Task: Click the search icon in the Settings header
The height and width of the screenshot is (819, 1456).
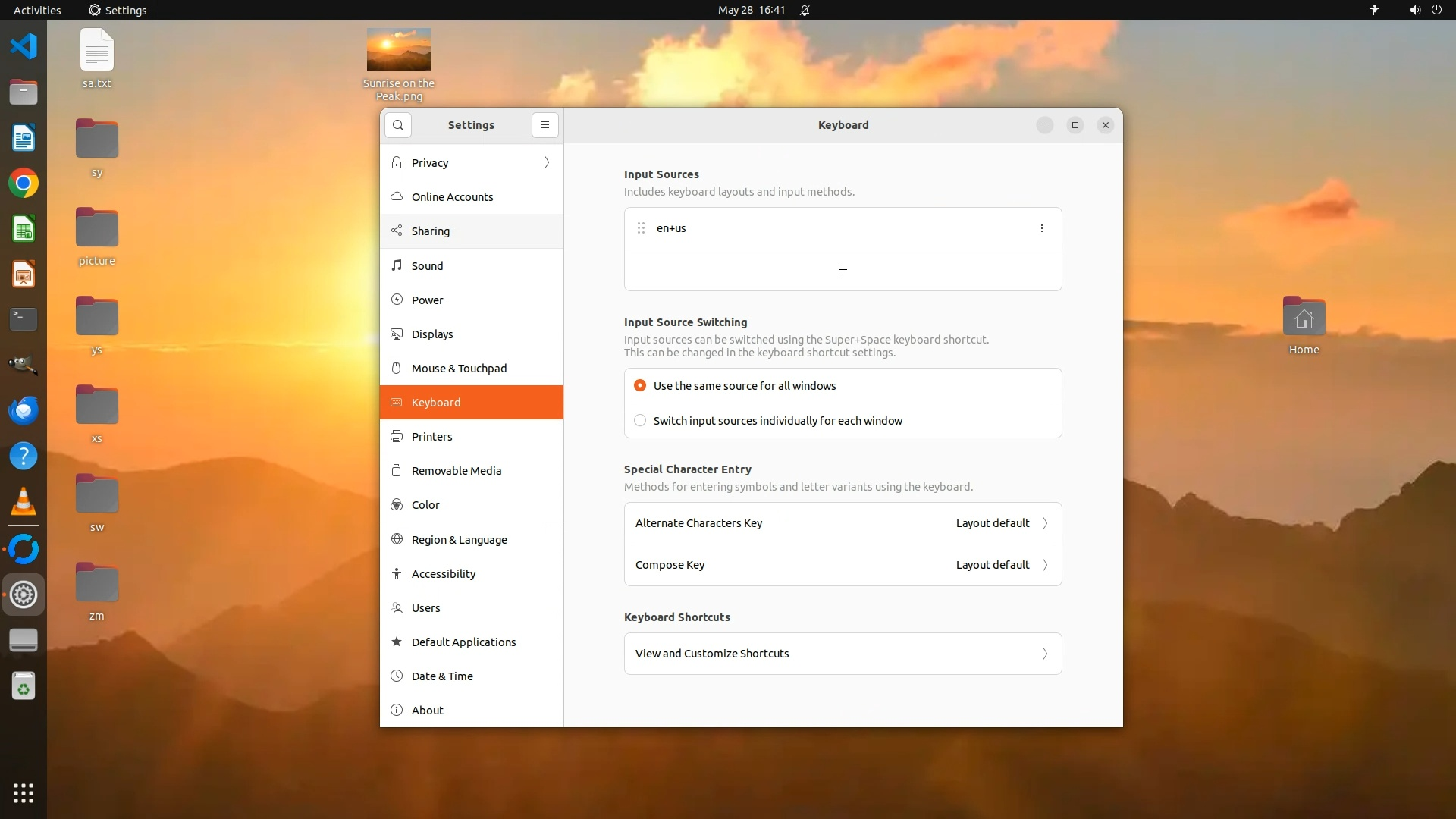Action: (x=398, y=125)
